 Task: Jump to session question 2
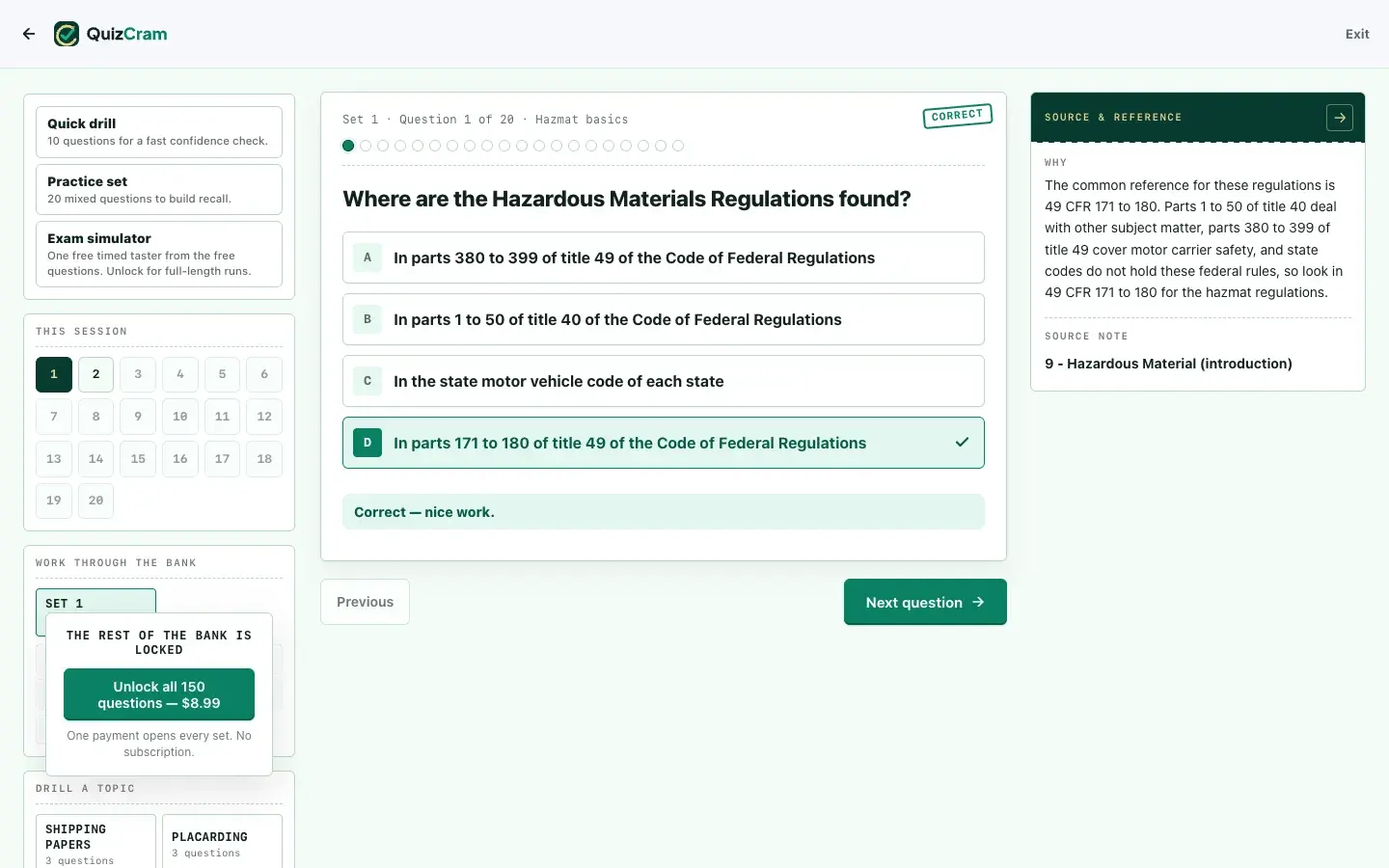tap(95, 374)
